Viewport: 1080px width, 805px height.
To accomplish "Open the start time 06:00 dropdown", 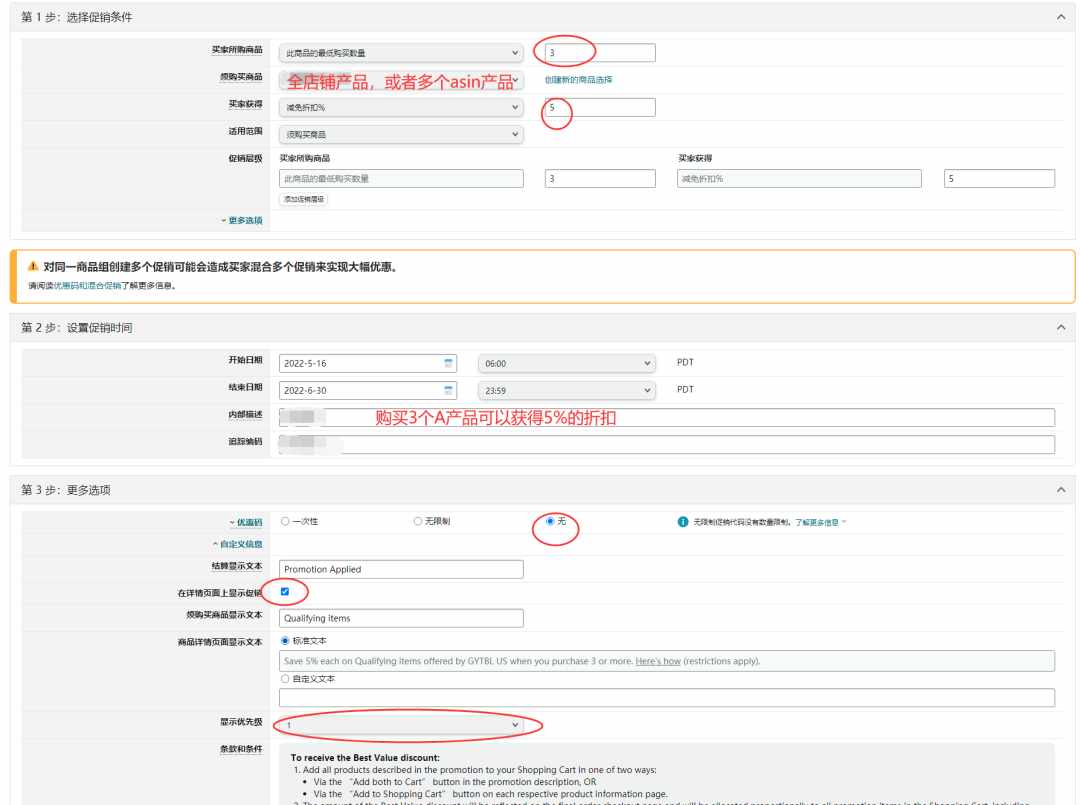I will pos(566,364).
